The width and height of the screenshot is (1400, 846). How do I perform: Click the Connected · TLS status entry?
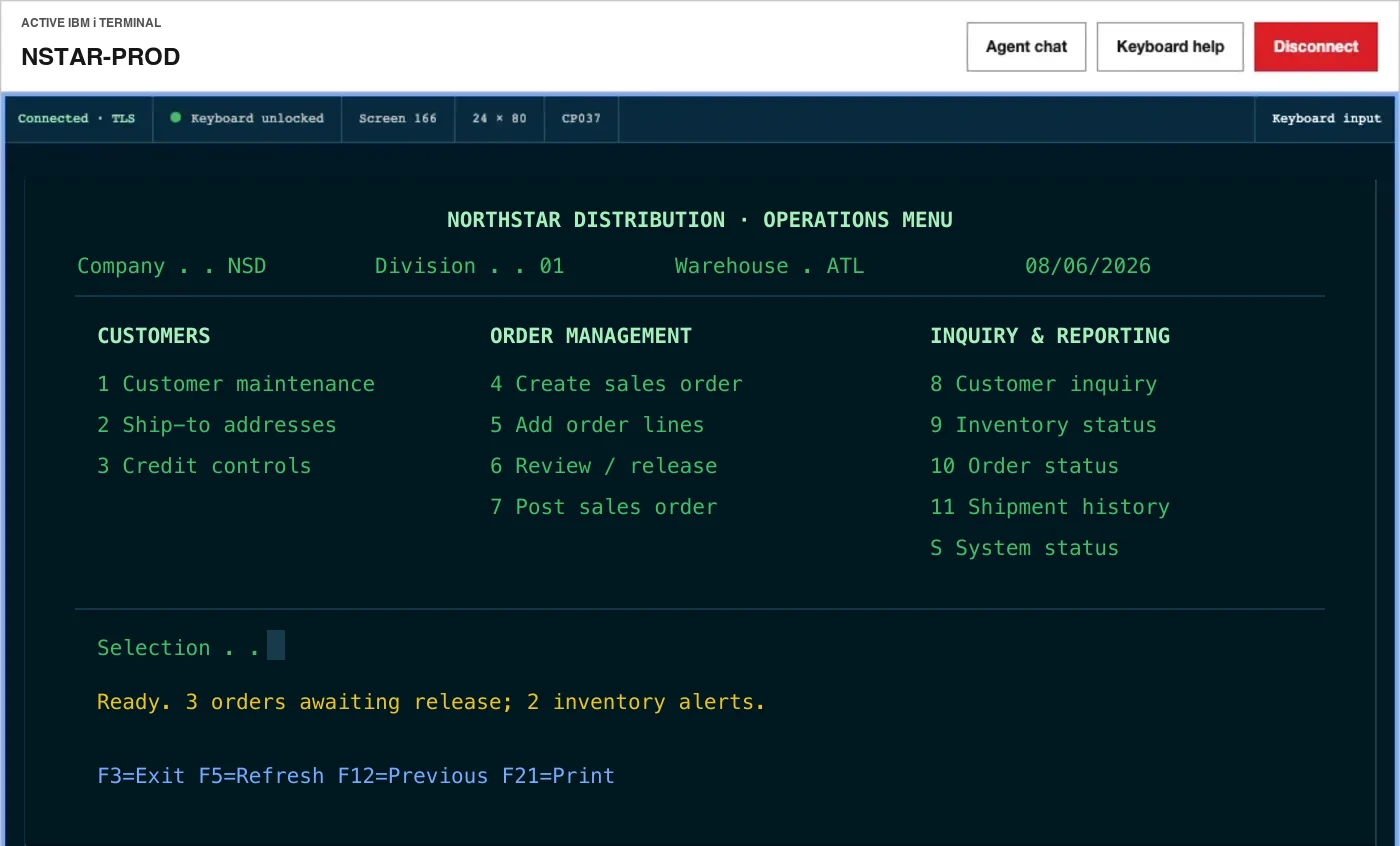click(x=76, y=118)
